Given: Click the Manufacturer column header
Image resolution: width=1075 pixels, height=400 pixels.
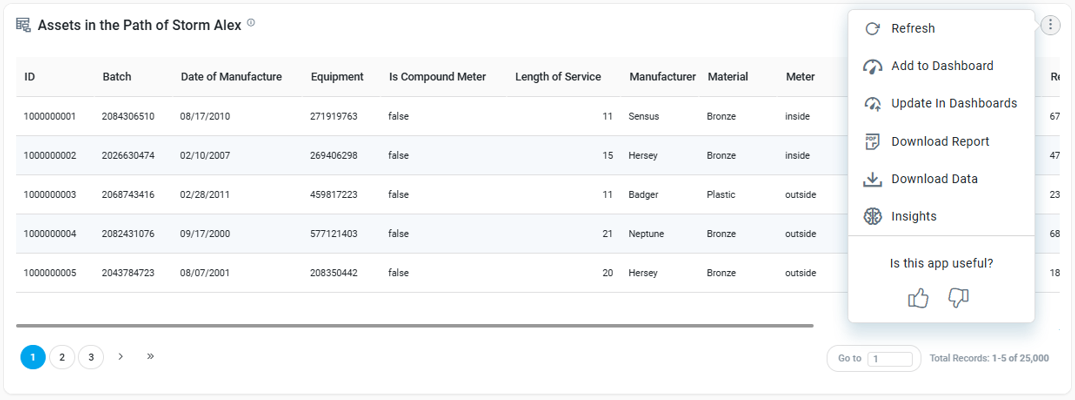Looking at the screenshot, I should tap(662, 77).
